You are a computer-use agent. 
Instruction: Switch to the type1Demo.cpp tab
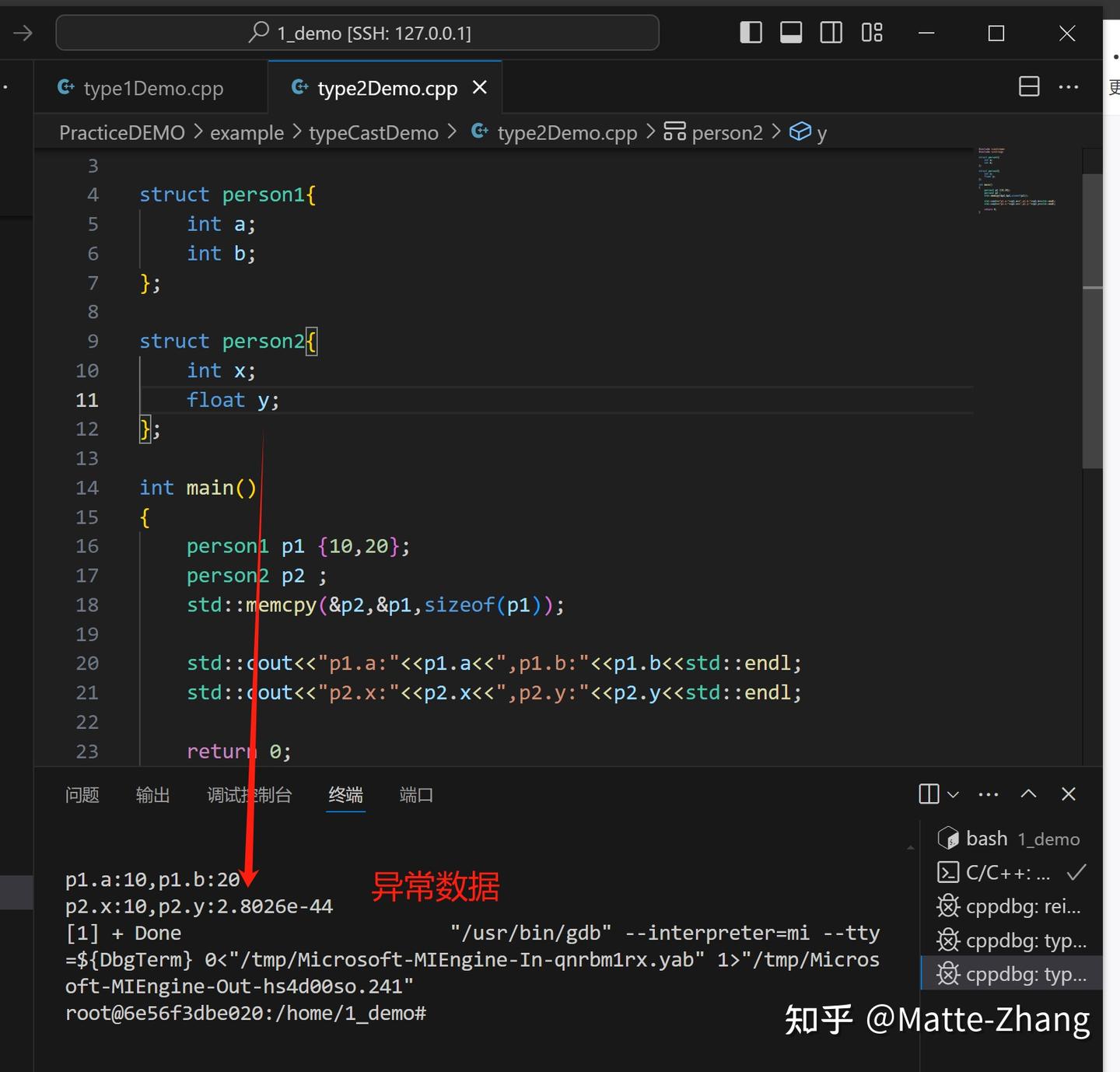[x=152, y=88]
